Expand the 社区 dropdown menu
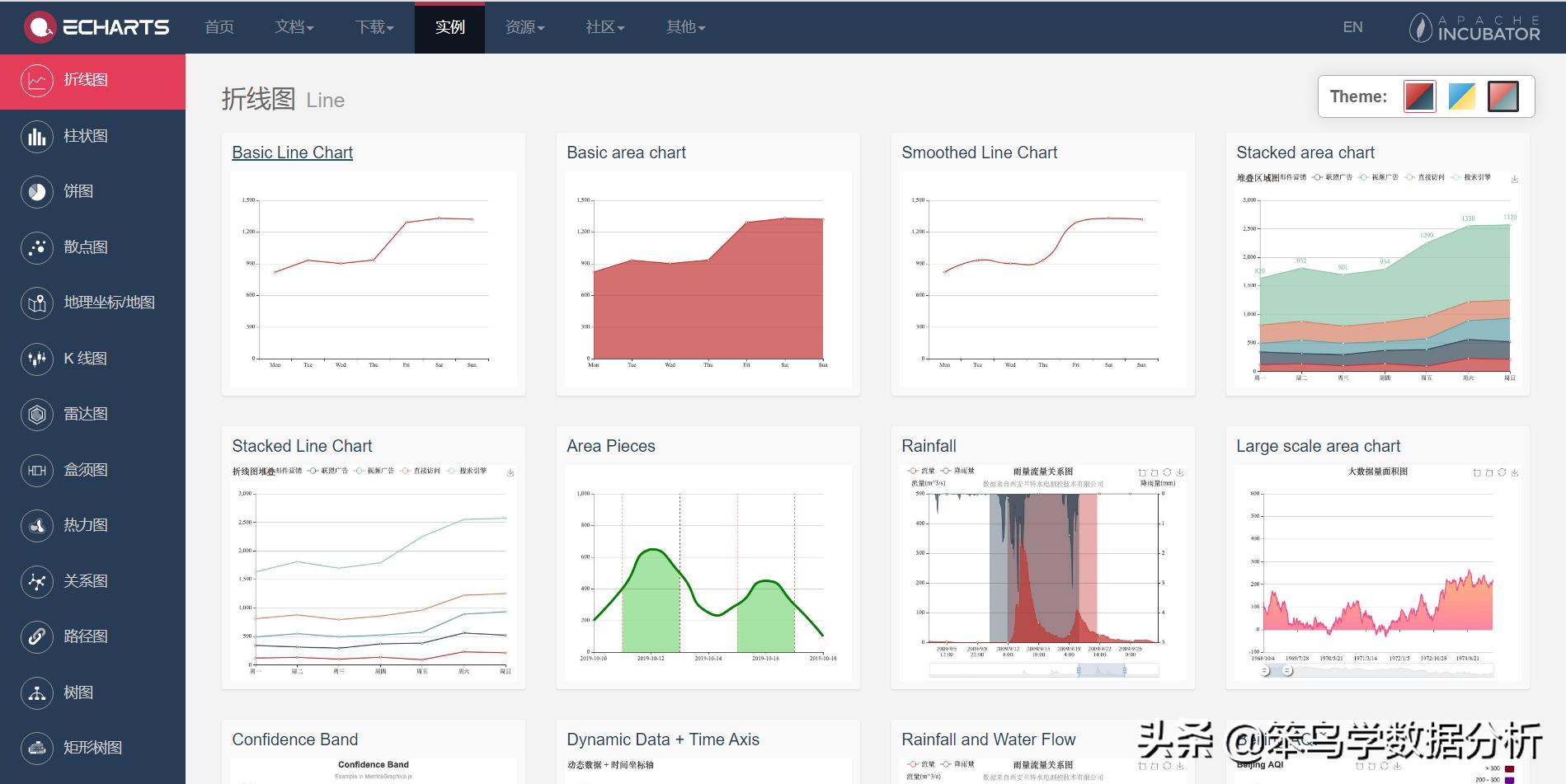Image resolution: width=1566 pixels, height=784 pixels. [x=605, y=27]
